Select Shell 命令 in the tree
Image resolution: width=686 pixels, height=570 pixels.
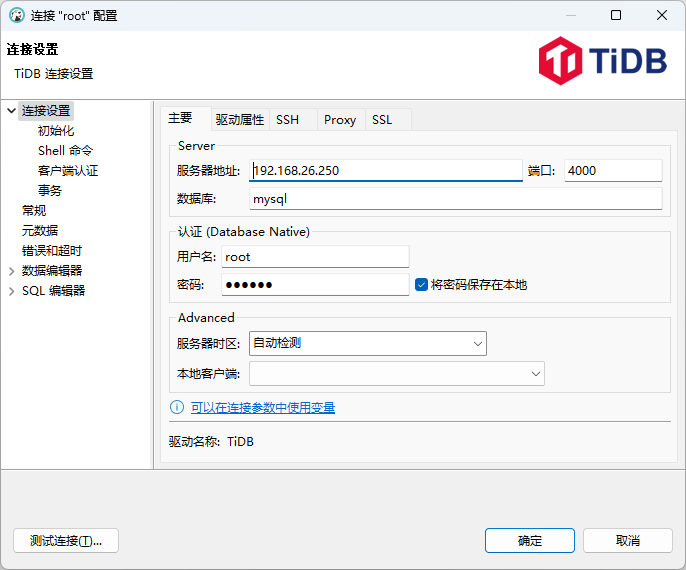pos(66,150)
